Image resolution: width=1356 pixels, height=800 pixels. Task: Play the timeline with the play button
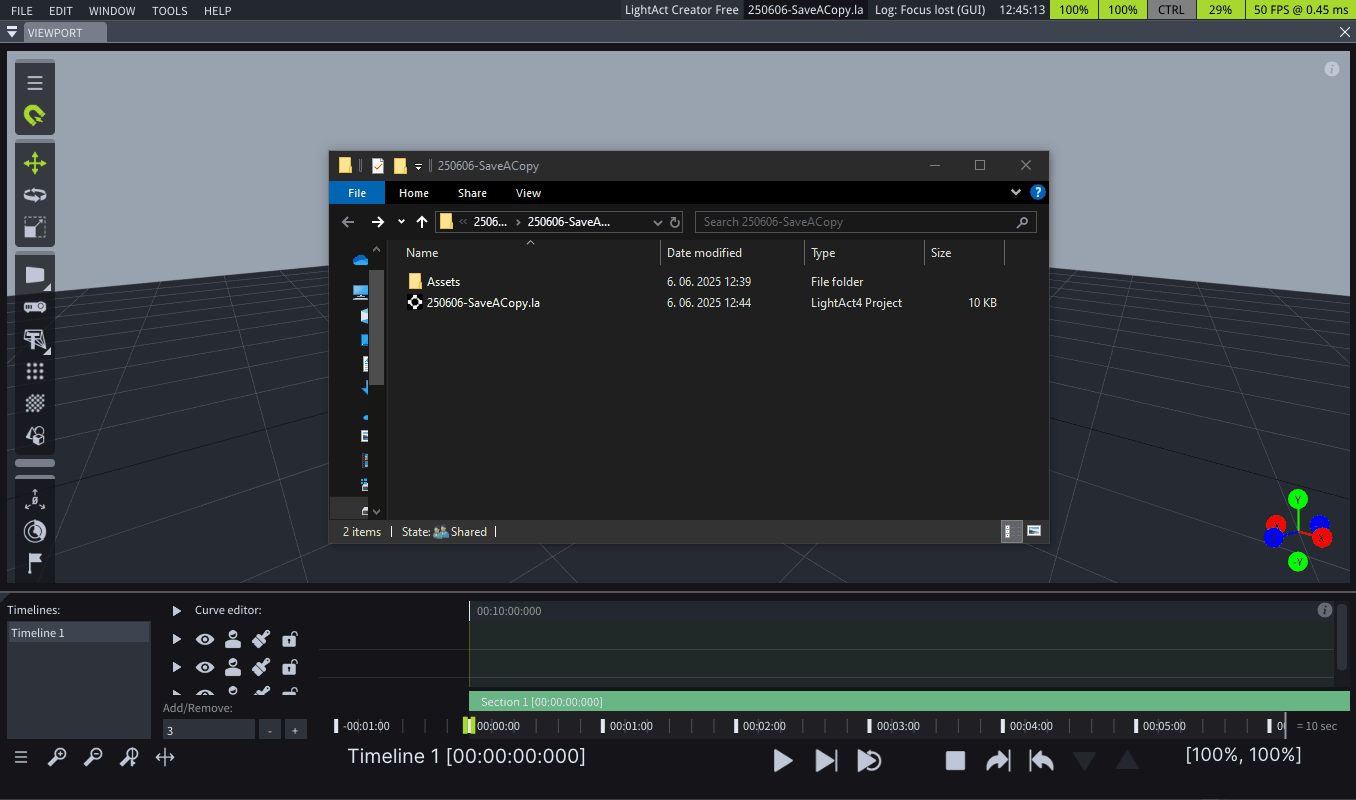click(783, 761)
